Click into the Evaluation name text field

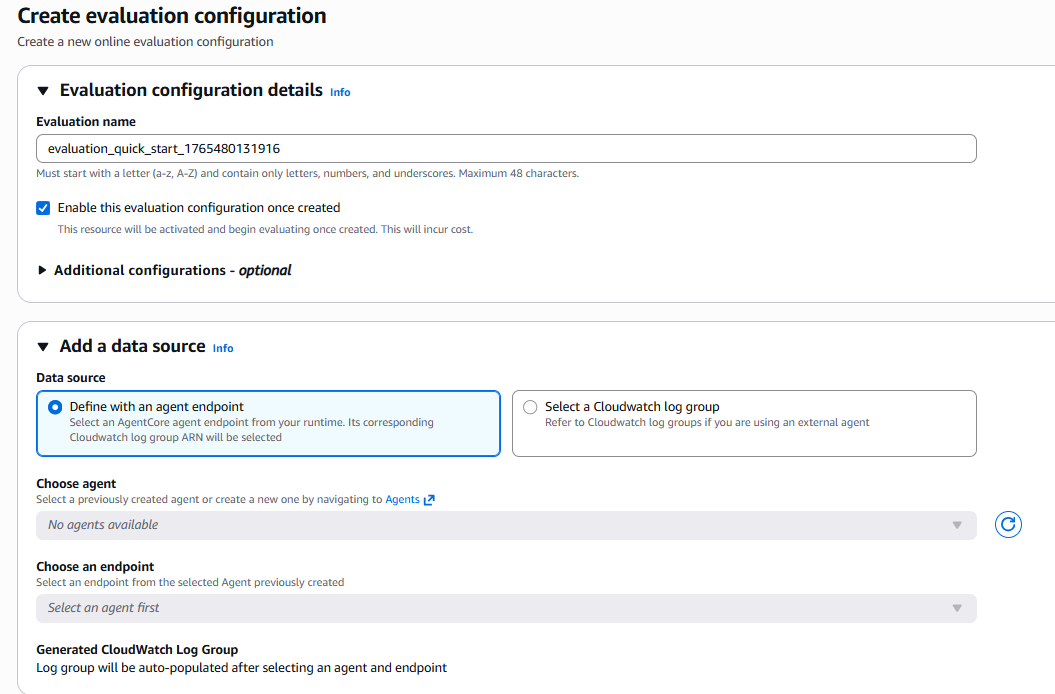505,149
